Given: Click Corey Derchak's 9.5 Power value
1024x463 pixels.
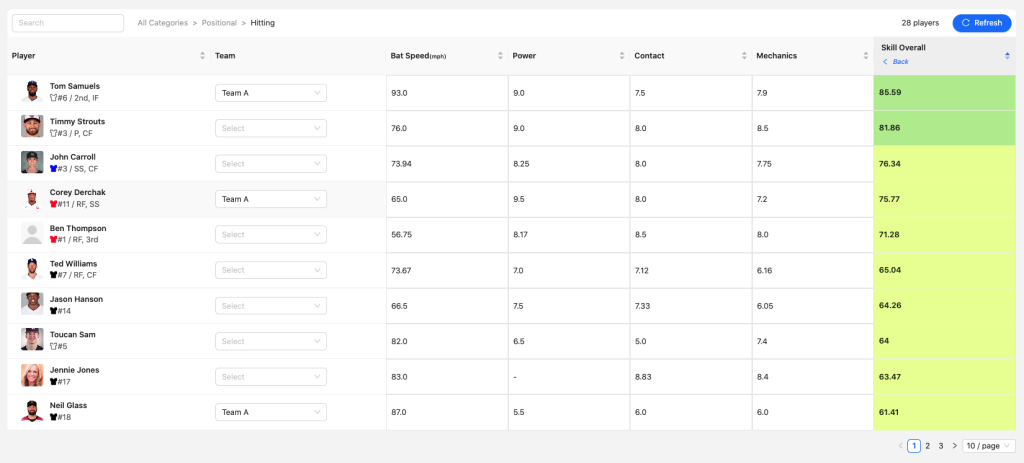Looking at the screenshot, I should tap(519, 199).
